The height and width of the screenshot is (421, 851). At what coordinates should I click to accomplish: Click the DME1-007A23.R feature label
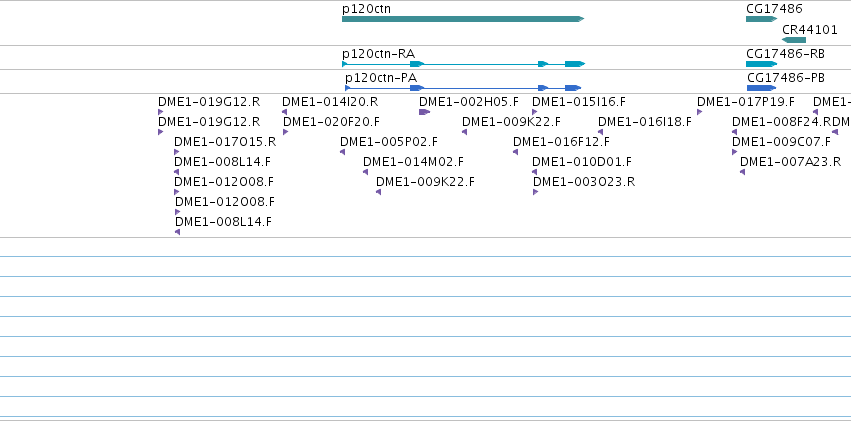point(791,162)
